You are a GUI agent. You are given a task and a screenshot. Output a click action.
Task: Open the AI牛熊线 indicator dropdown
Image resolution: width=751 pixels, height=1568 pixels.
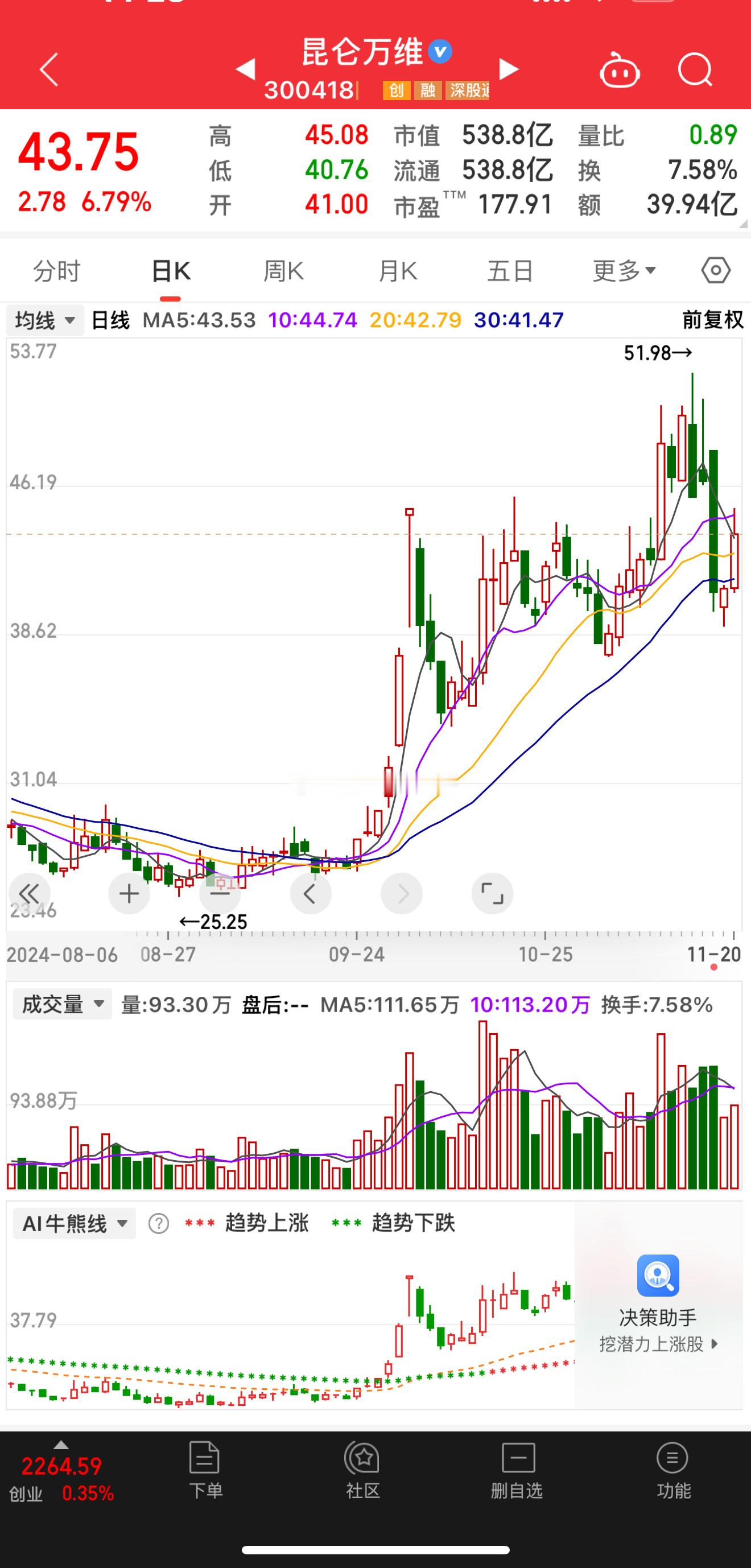tap(75, 1223)
